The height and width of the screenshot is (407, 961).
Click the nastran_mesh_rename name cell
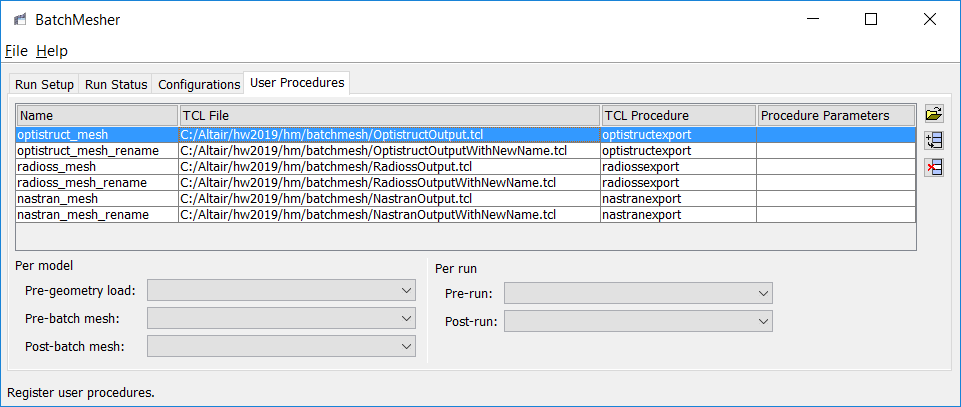82,214
